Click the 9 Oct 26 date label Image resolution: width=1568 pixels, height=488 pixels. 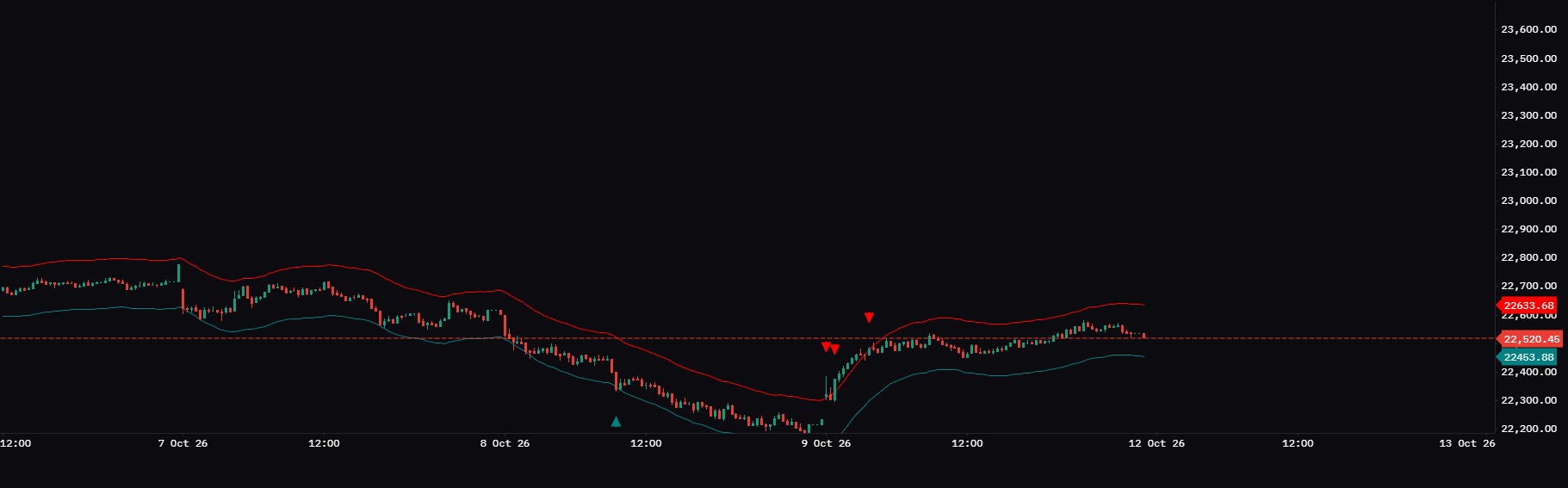pyautogui.click(x=826, y=443)
